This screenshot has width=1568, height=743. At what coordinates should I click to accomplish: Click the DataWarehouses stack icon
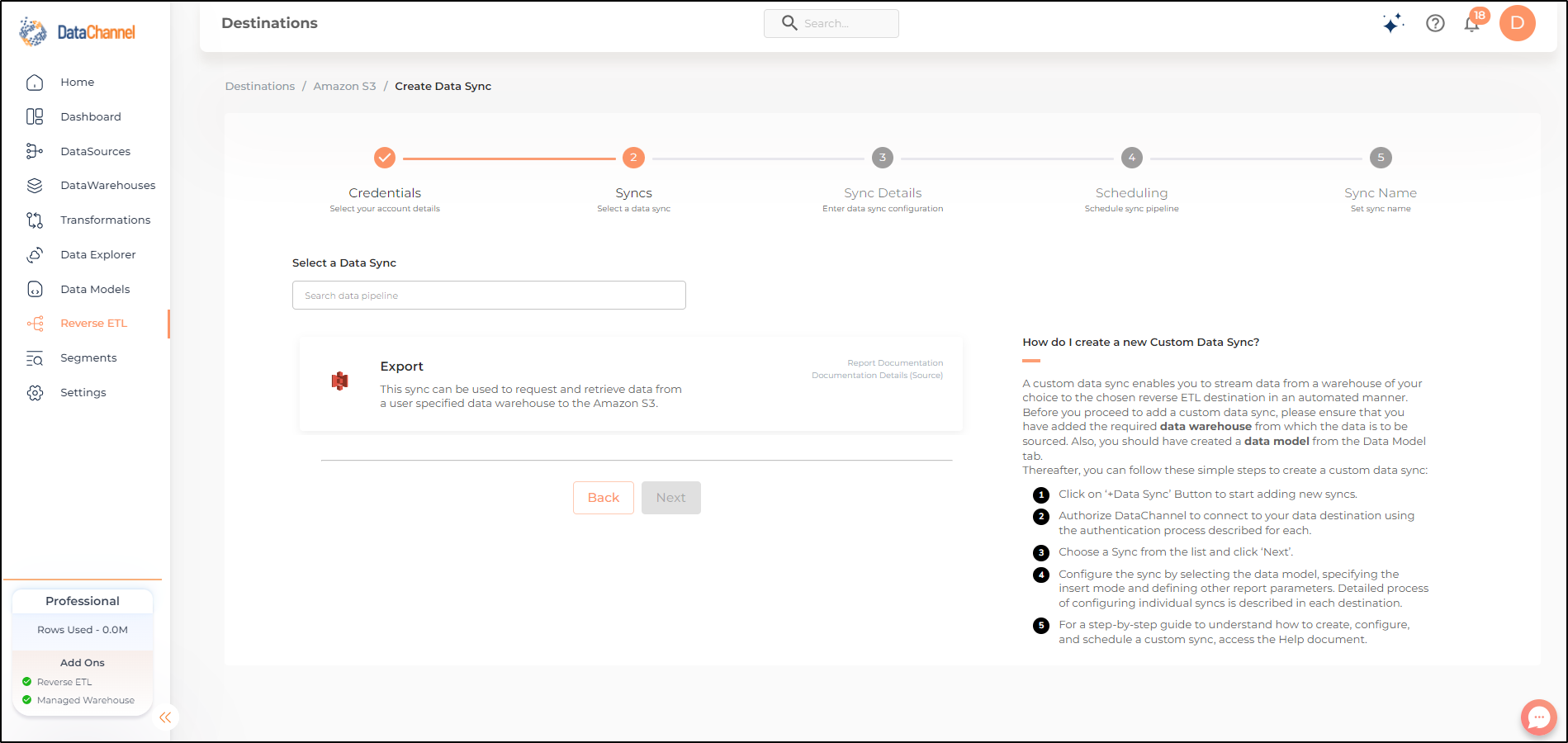[x=35, y=186]
